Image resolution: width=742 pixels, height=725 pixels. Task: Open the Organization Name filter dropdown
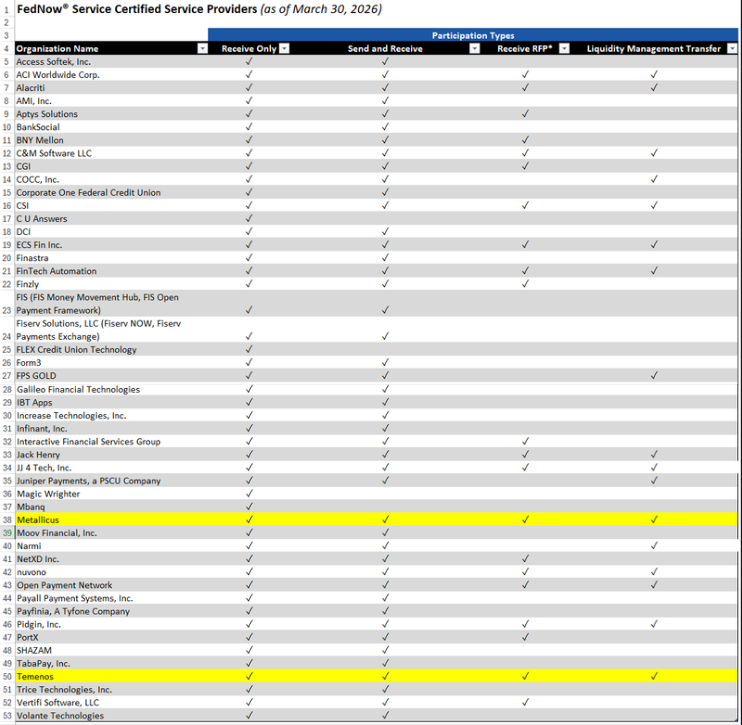[202, 48]
